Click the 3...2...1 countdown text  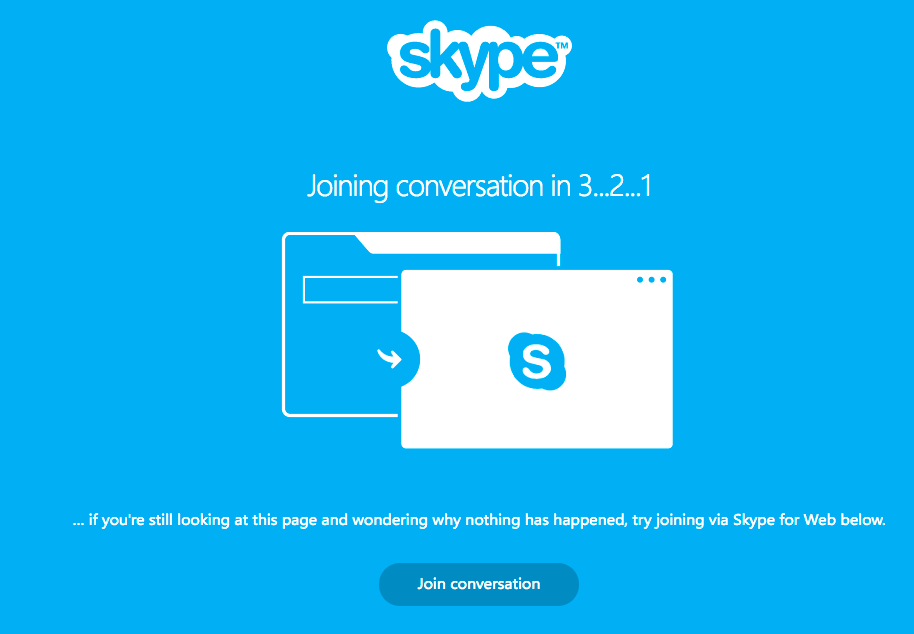click(615, 186)
